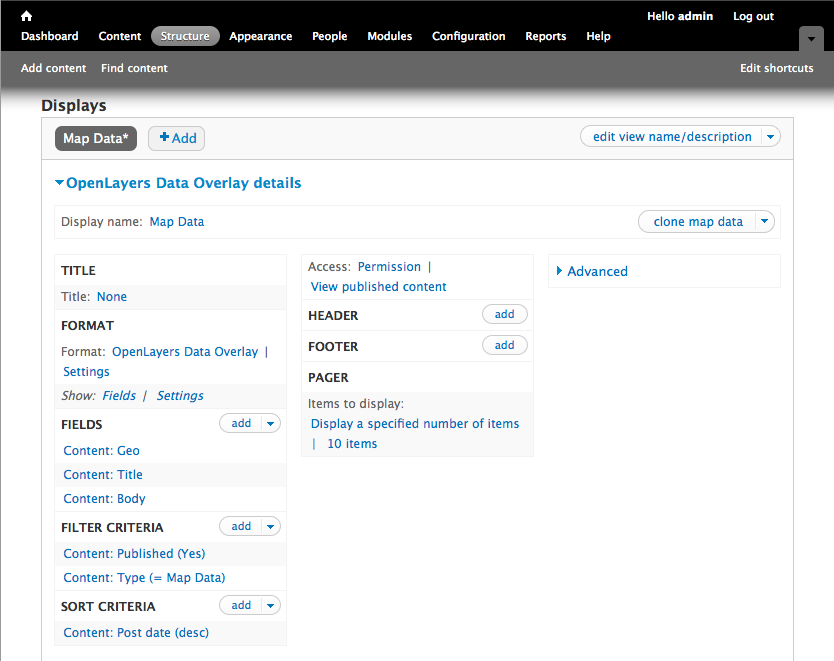Click the home icon in admin toolbar

[x=26, y=16]
